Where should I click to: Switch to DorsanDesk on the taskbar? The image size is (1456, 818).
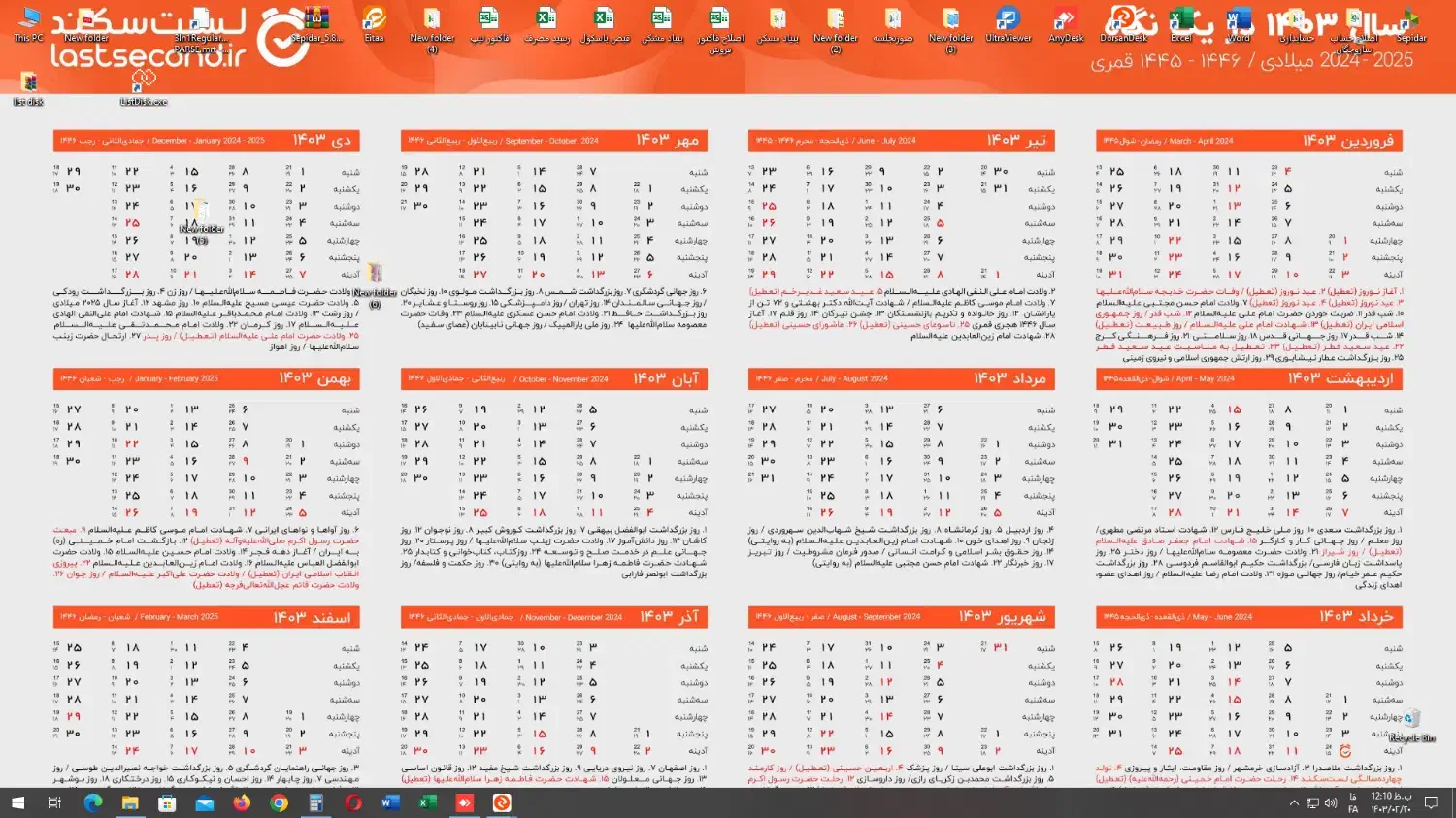click(x=502, y=802)
